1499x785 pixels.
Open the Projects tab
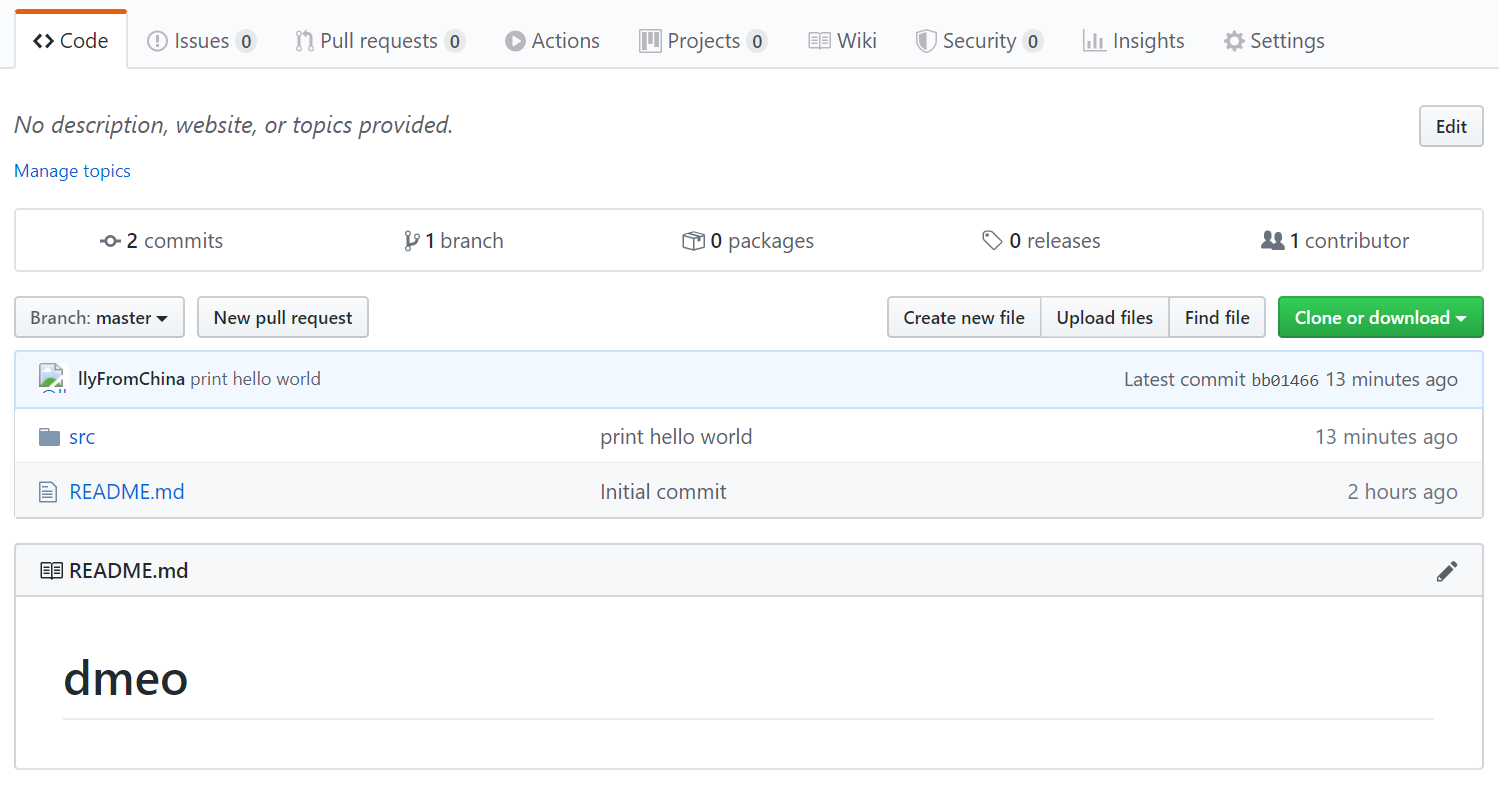tap(703, 41)
